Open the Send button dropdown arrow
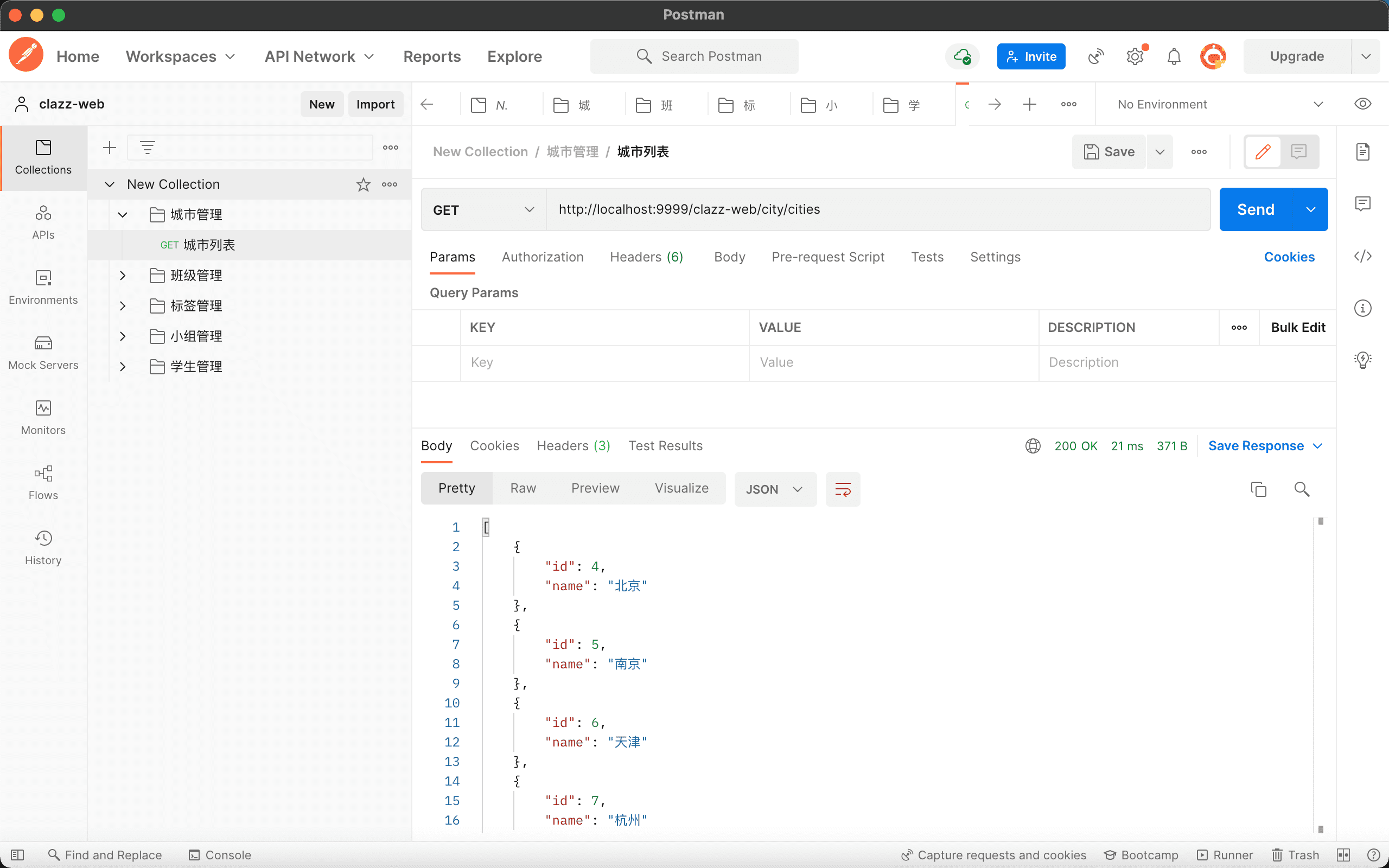 coord(1310,209)
